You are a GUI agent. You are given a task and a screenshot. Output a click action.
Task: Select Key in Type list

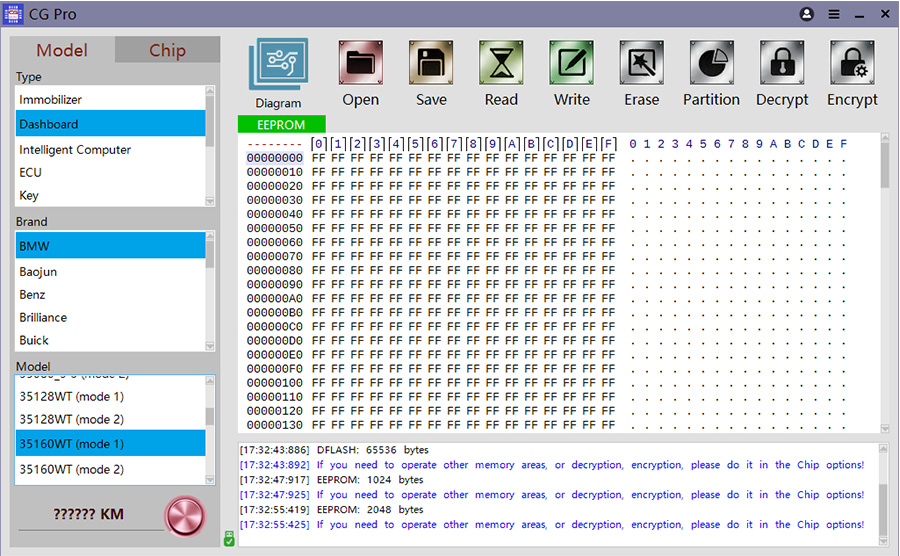click(x=110, y=195)
